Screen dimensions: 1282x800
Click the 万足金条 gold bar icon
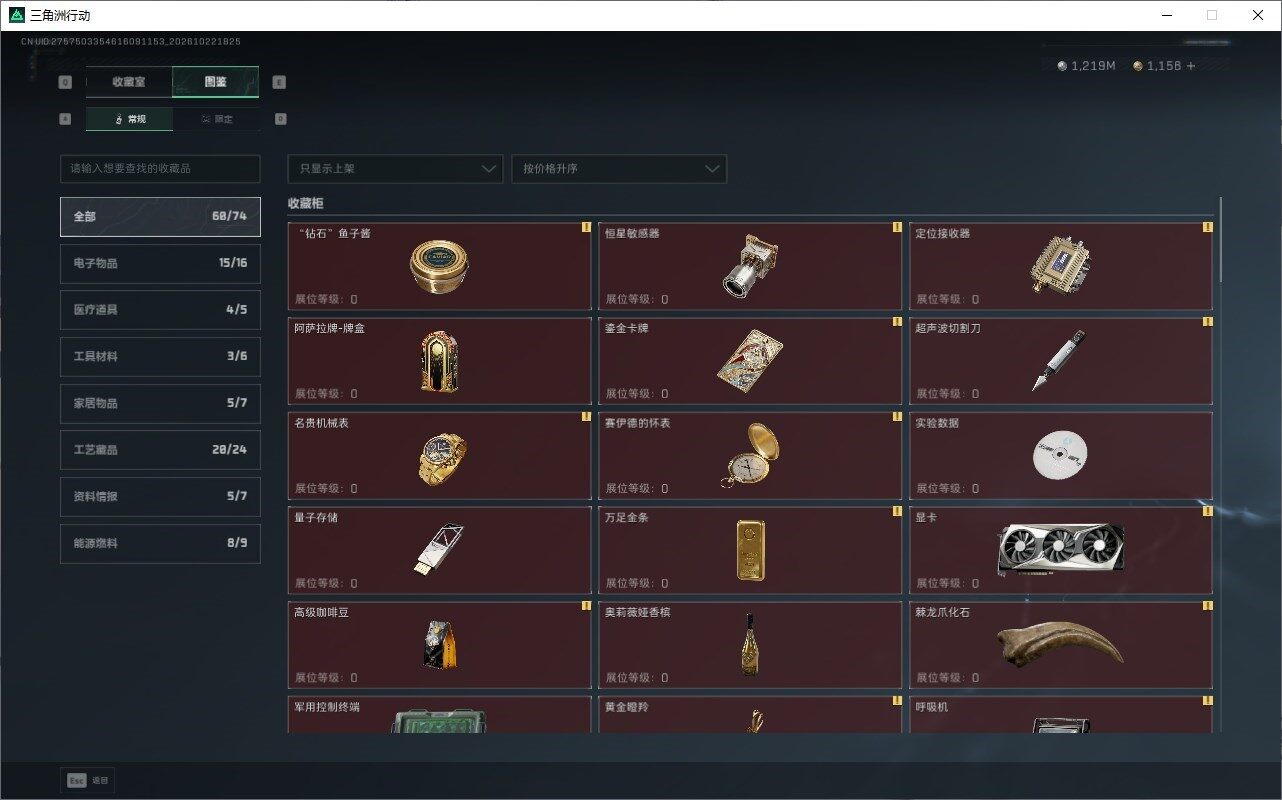(750, 549)
